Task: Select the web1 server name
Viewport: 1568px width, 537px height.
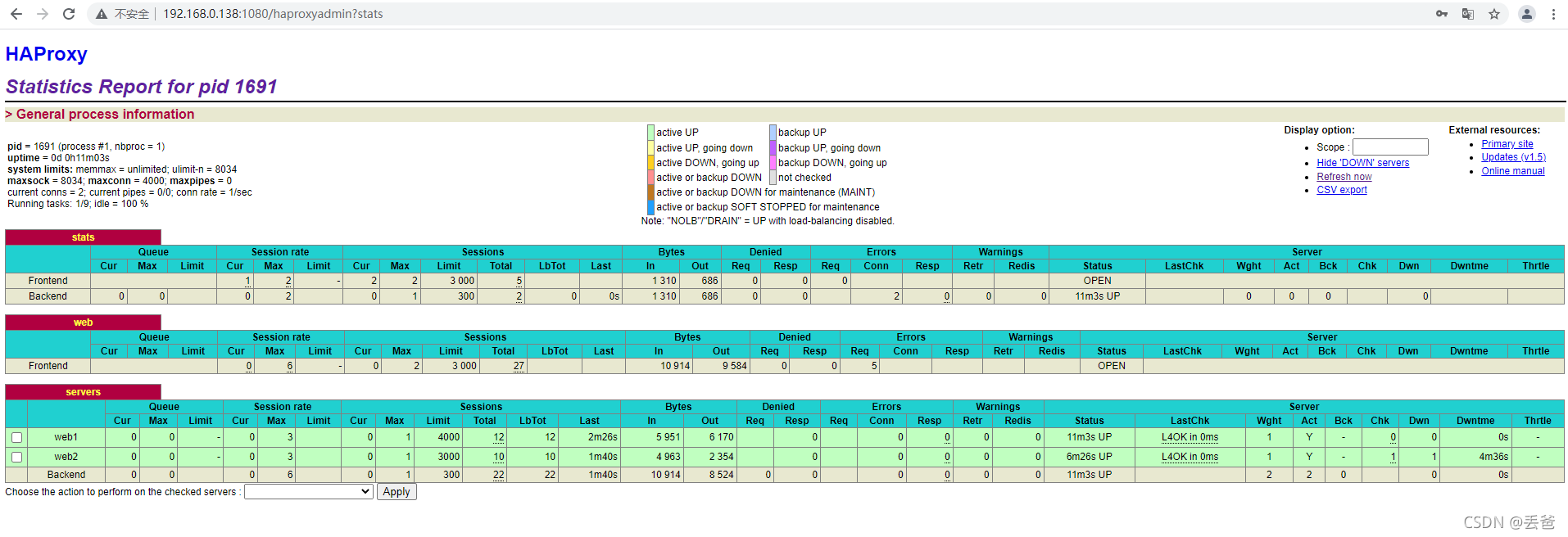Action: pos(66,437)
